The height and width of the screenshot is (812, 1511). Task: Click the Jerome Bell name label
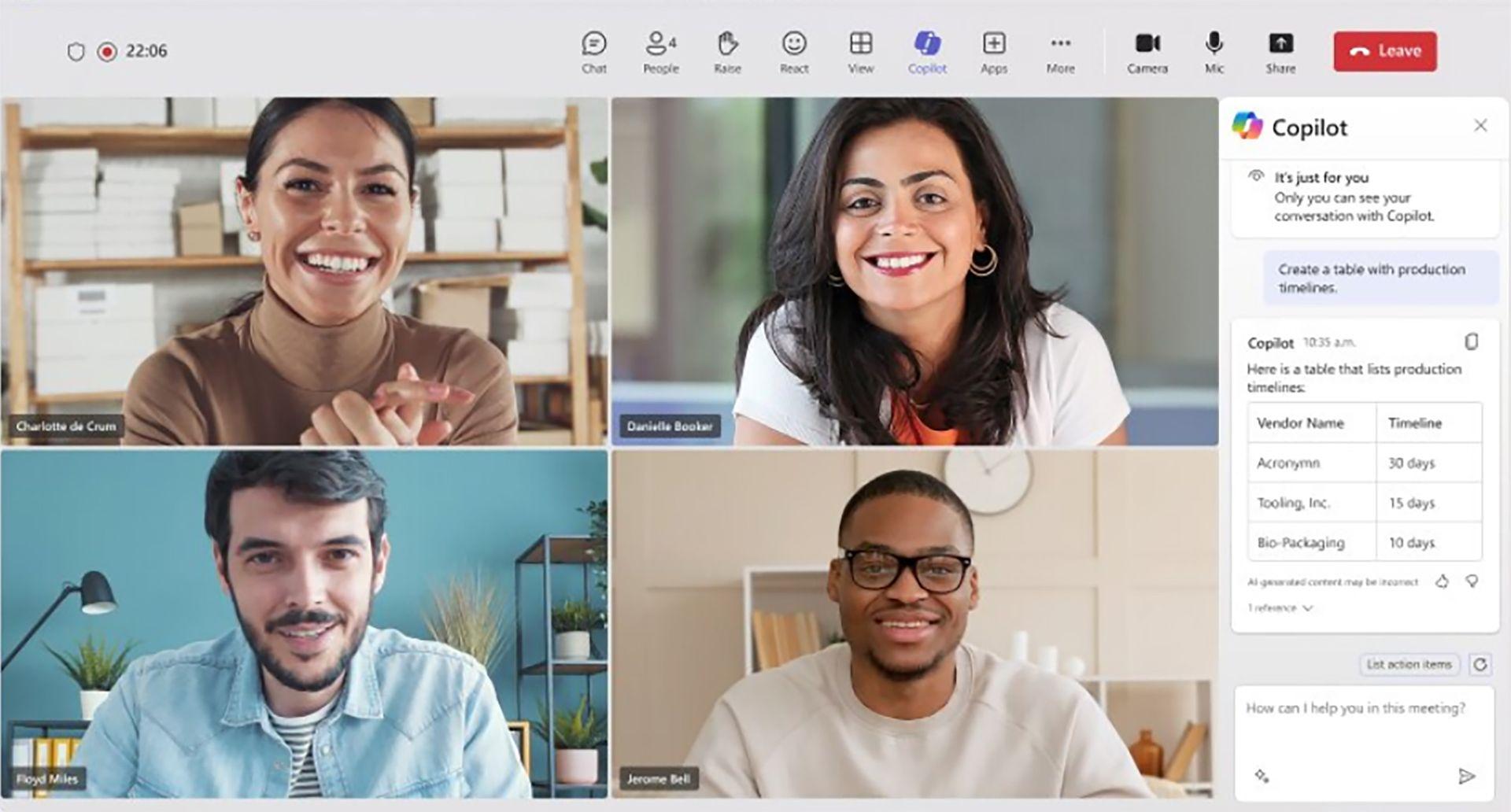(659, 779)
